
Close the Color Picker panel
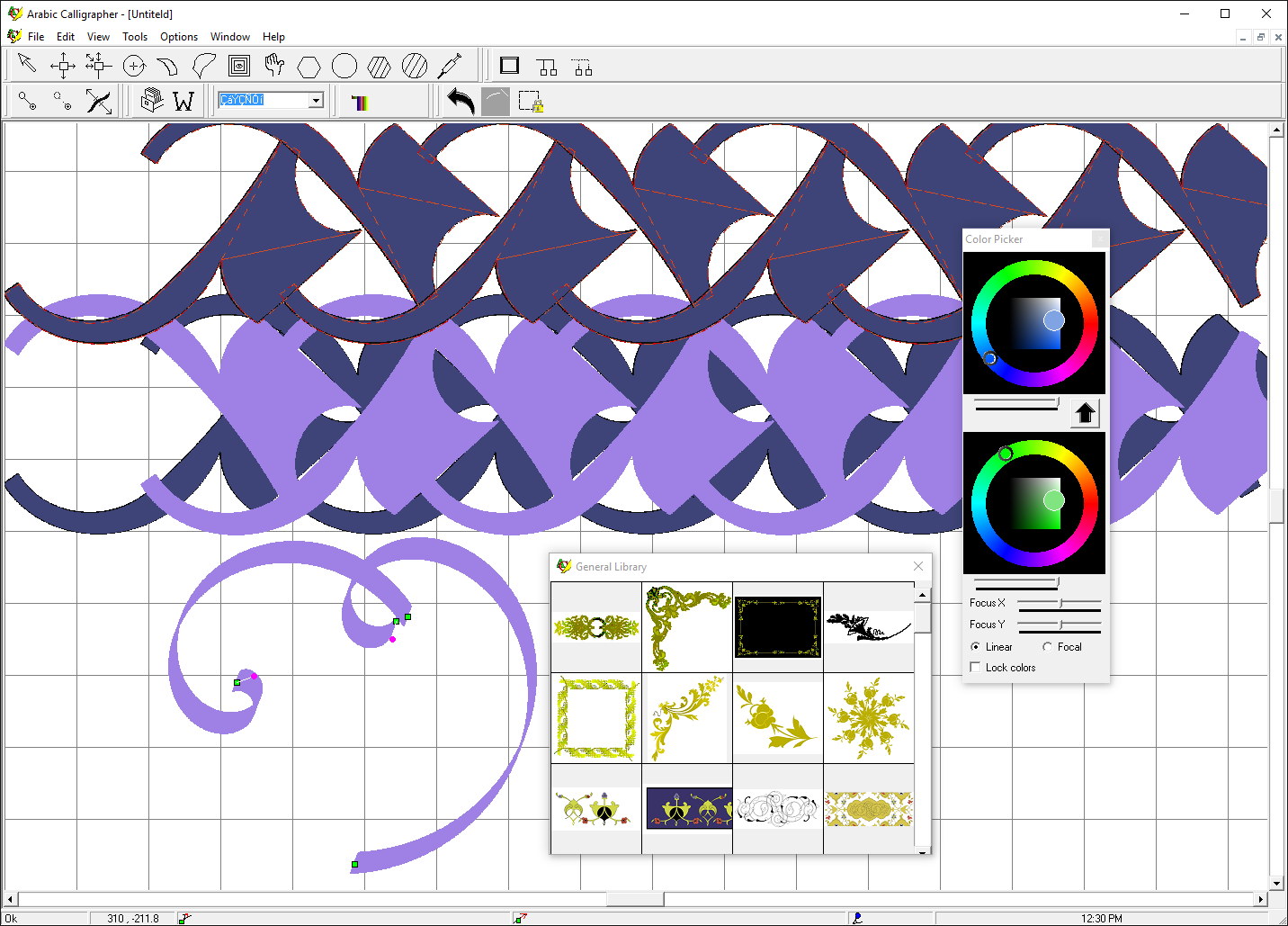pyautogui.click(x=1100, y=238)
